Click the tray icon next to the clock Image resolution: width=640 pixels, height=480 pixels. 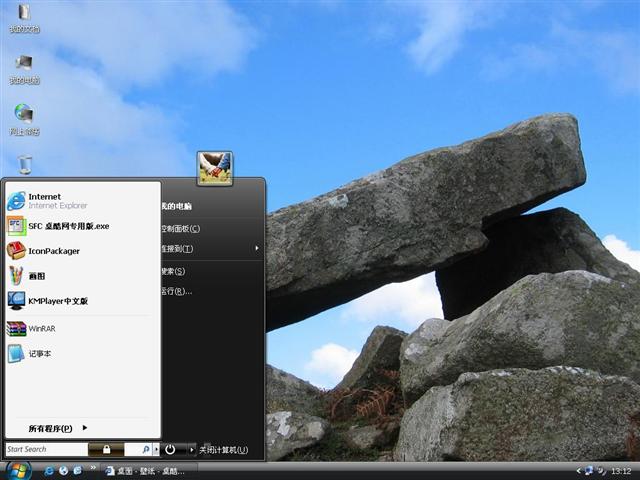pyautogui.click(x=602, y=471)
